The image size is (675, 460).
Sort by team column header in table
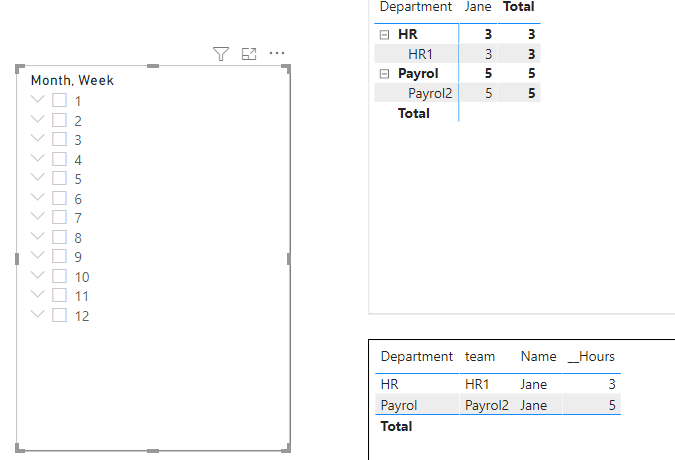point(480,357)
